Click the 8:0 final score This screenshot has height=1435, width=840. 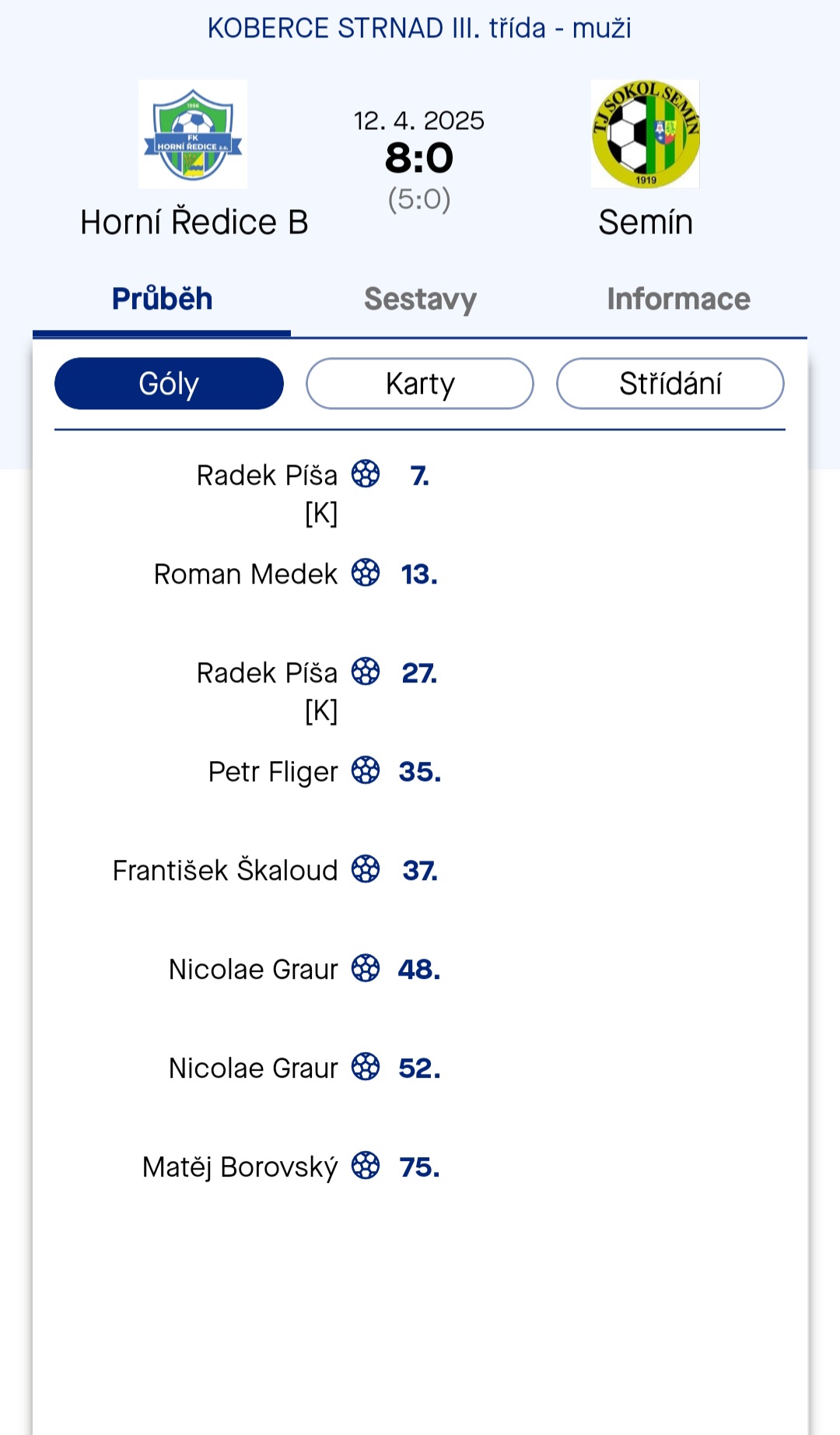419,158
